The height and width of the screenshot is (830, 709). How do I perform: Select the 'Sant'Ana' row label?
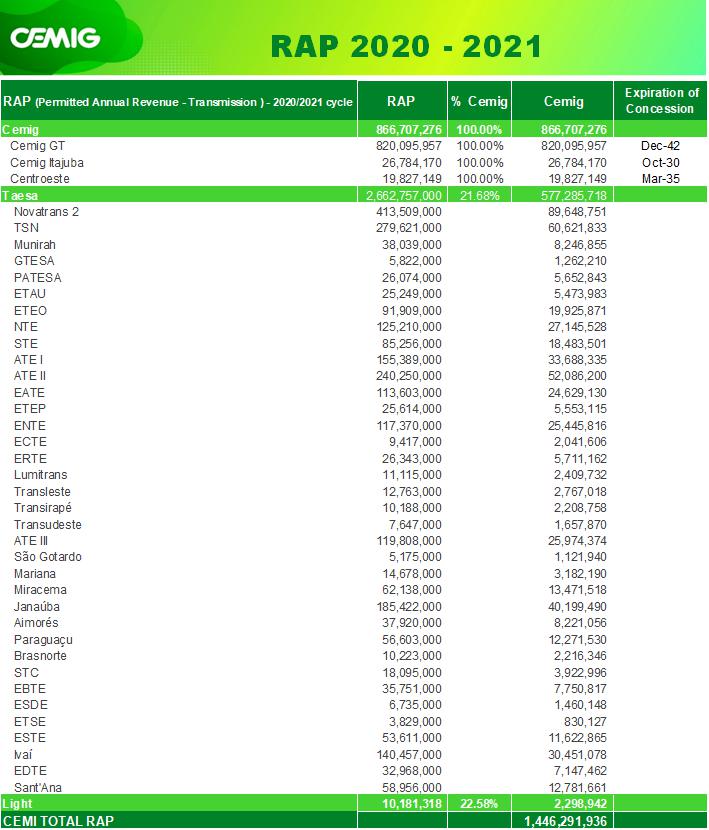pos(38,787)
